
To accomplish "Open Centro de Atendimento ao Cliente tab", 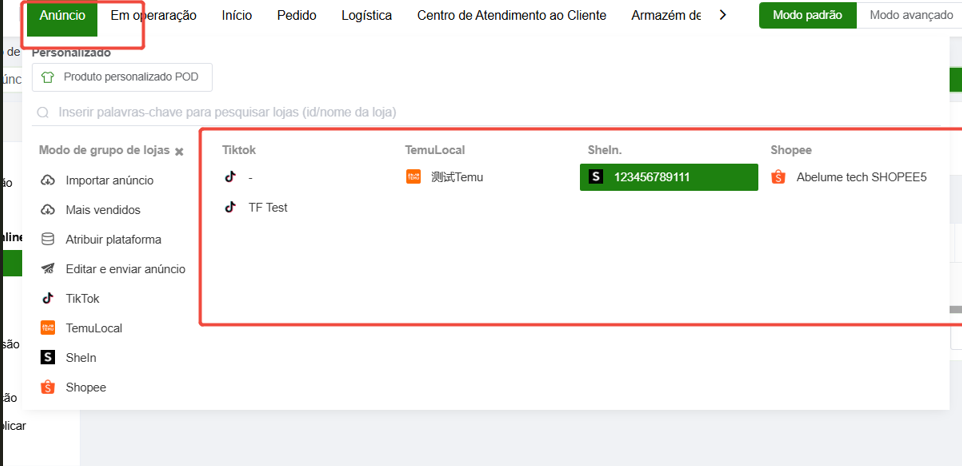I will click(511, 16).
